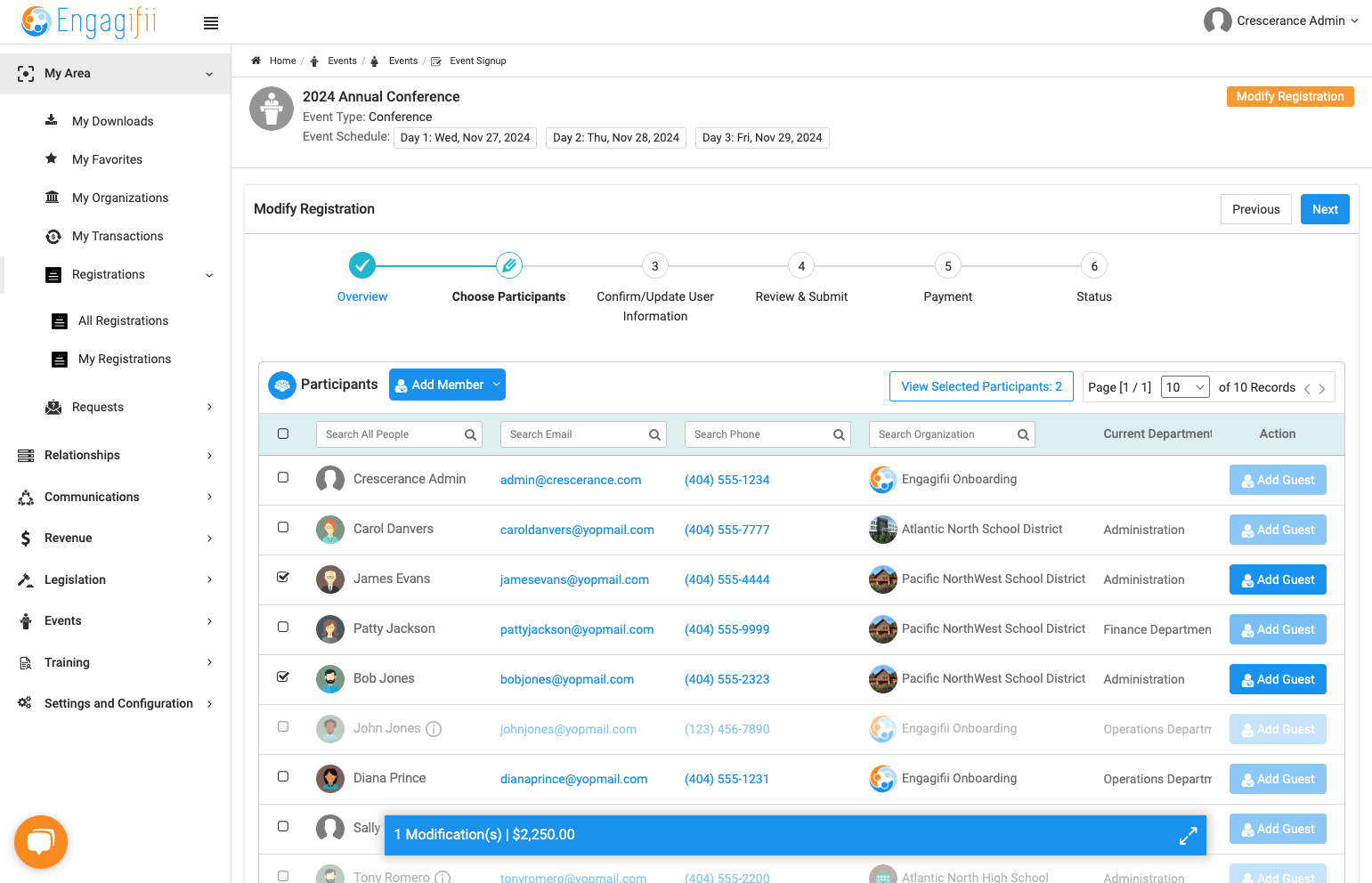The height and width of the screenshot is (883, 1372).
Task: Open All Registrations in the sidebar
Action: coord(123,320)
